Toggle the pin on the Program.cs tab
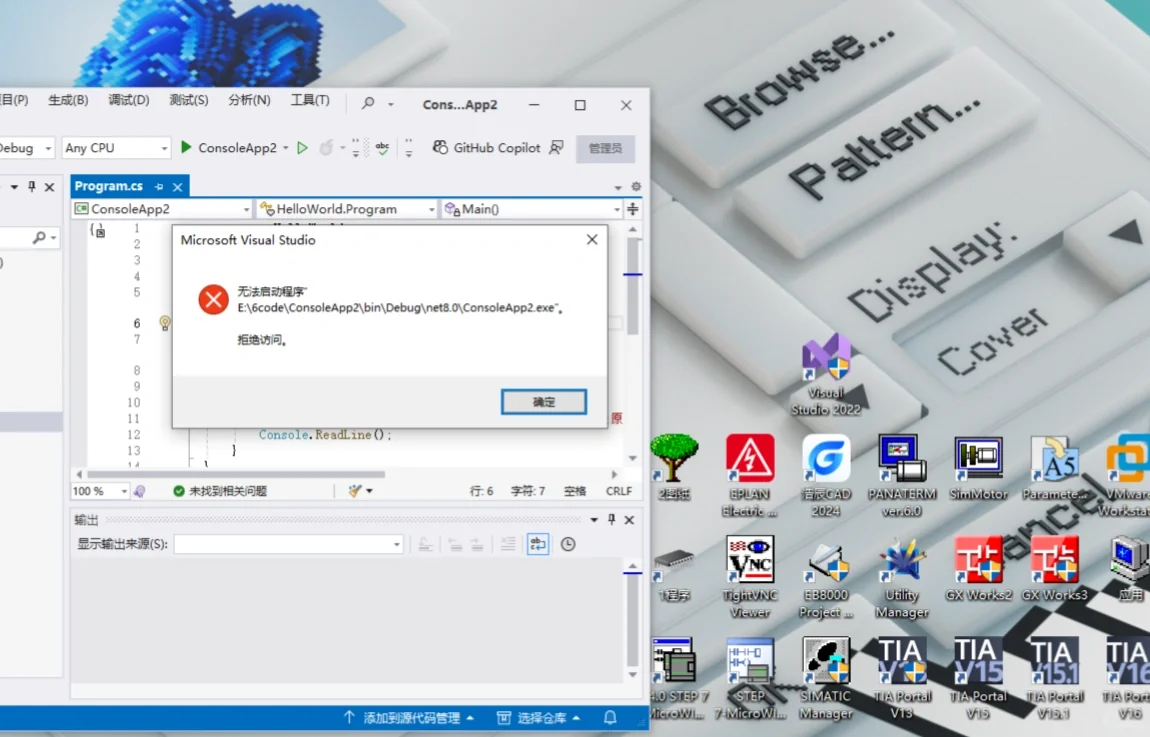The width and height of the screenshot is (1150, 737). (x=159, y=187)
